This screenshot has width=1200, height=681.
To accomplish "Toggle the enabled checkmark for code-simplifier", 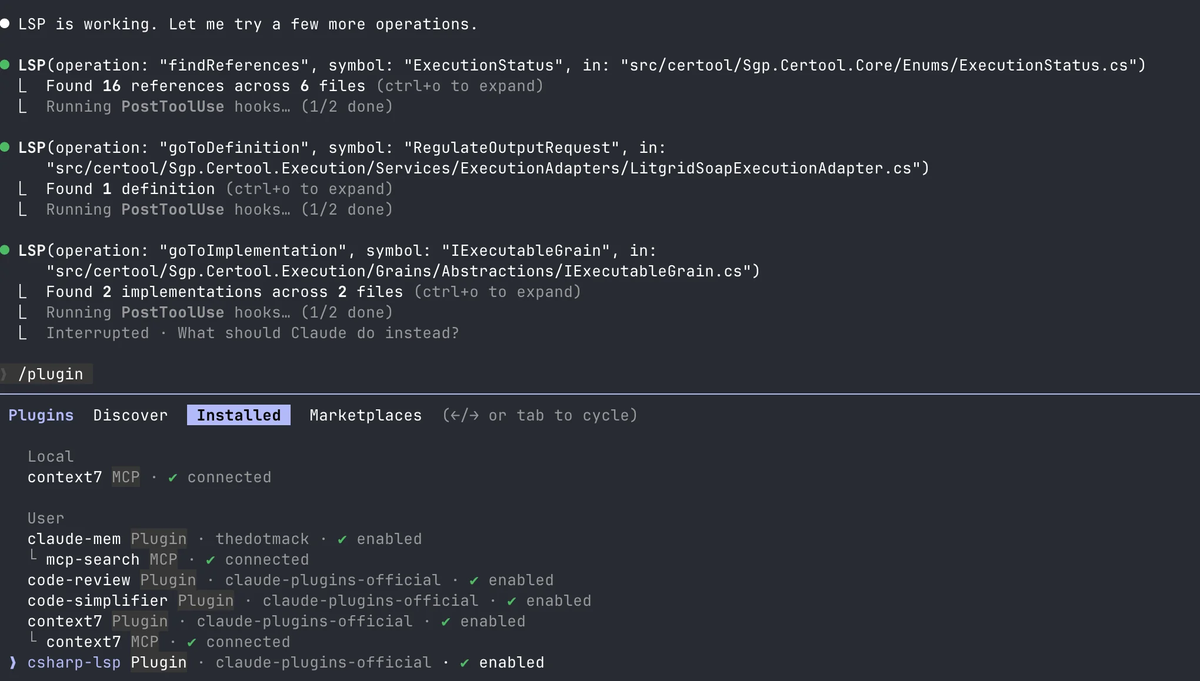I will click(512, 601).
